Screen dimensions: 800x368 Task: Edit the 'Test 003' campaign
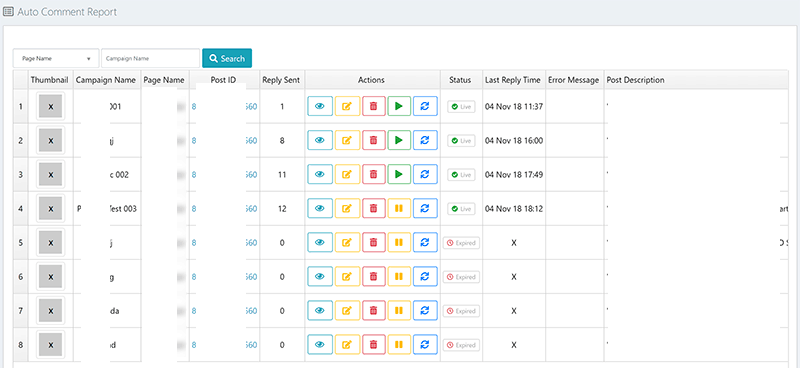[347, 208]
